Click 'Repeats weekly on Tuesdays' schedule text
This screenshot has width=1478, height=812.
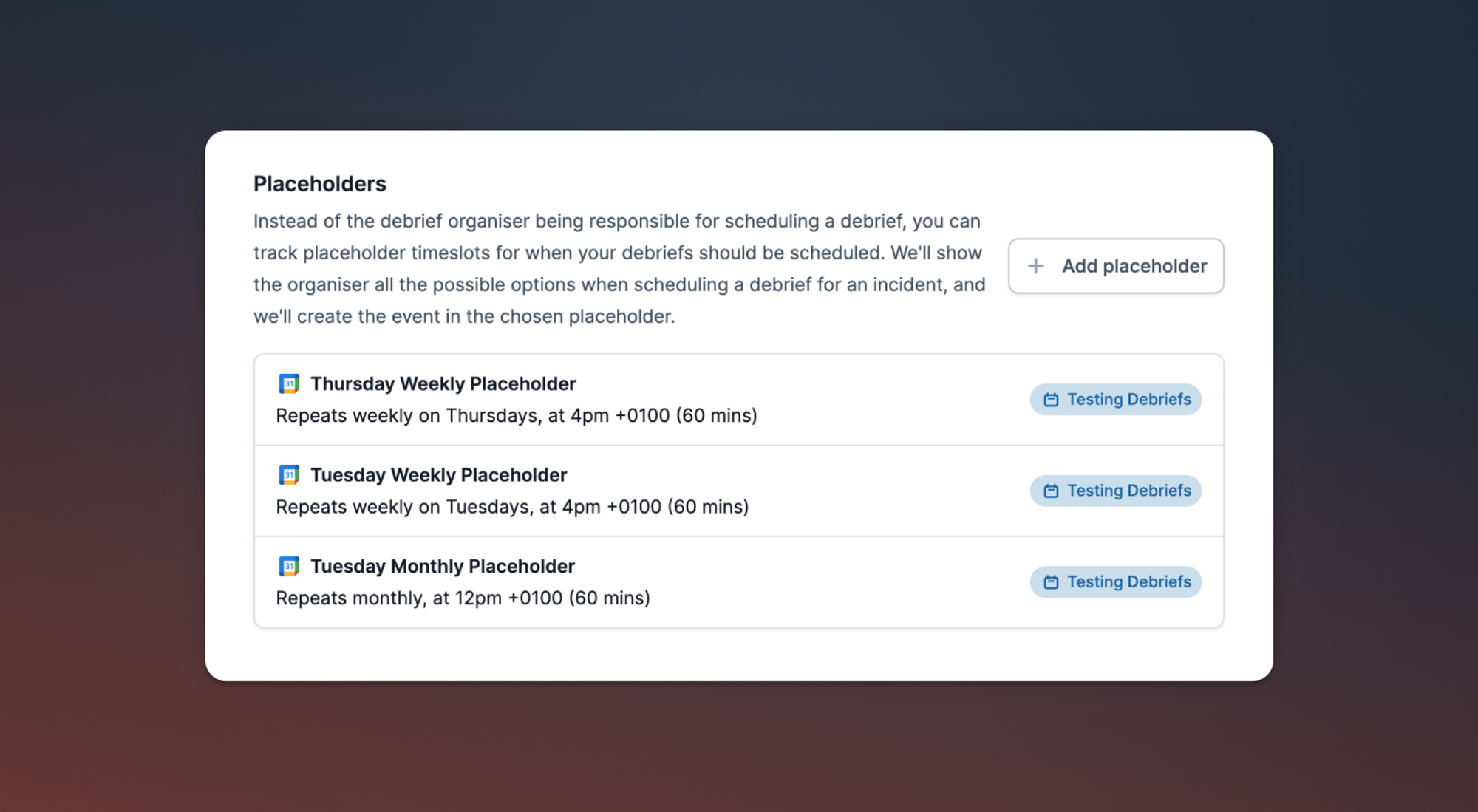point(512,507)
